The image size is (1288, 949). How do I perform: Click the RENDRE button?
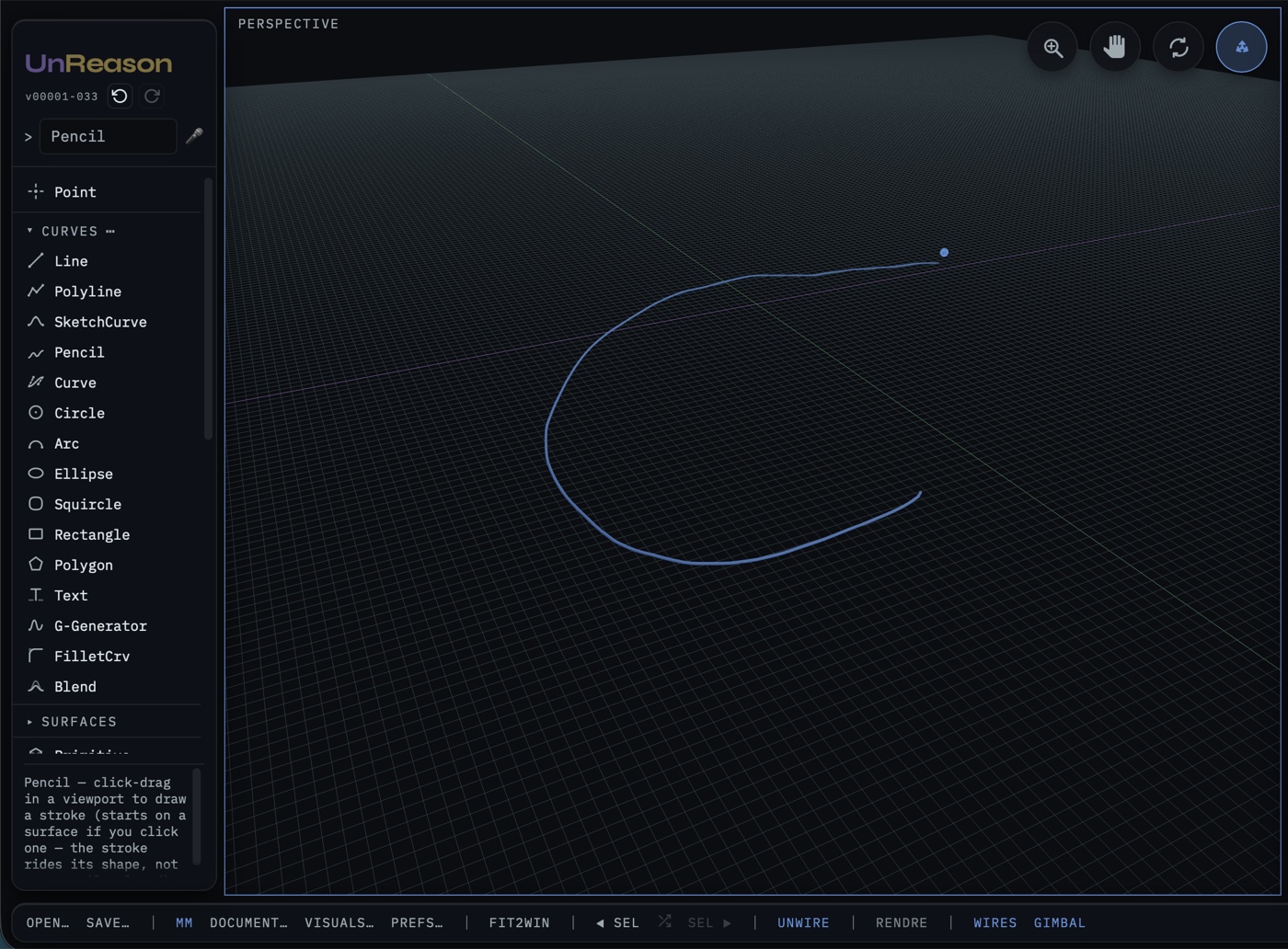coord(902,922)
